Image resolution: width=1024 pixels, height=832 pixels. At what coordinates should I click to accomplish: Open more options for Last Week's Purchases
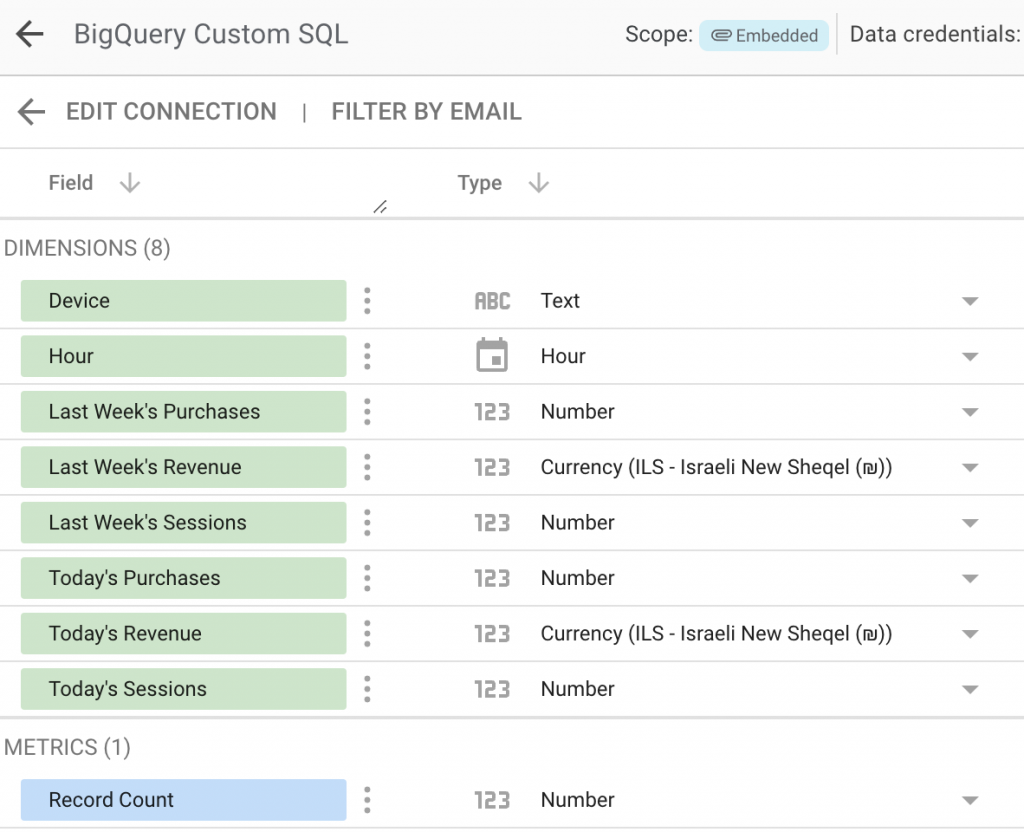(367, 412)
